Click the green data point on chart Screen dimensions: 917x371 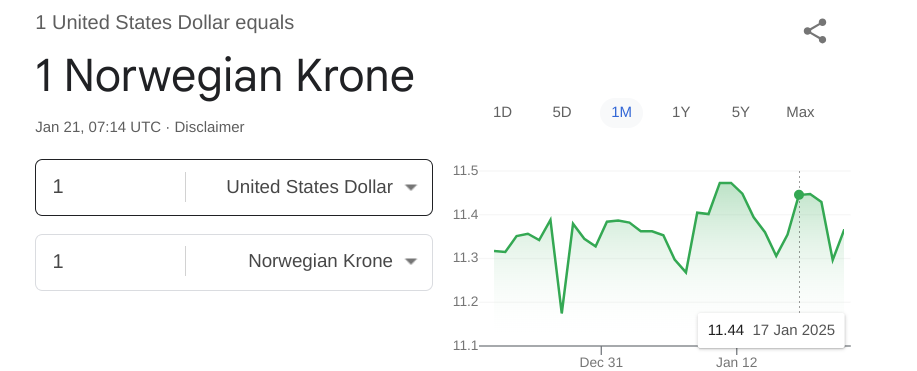799,195
